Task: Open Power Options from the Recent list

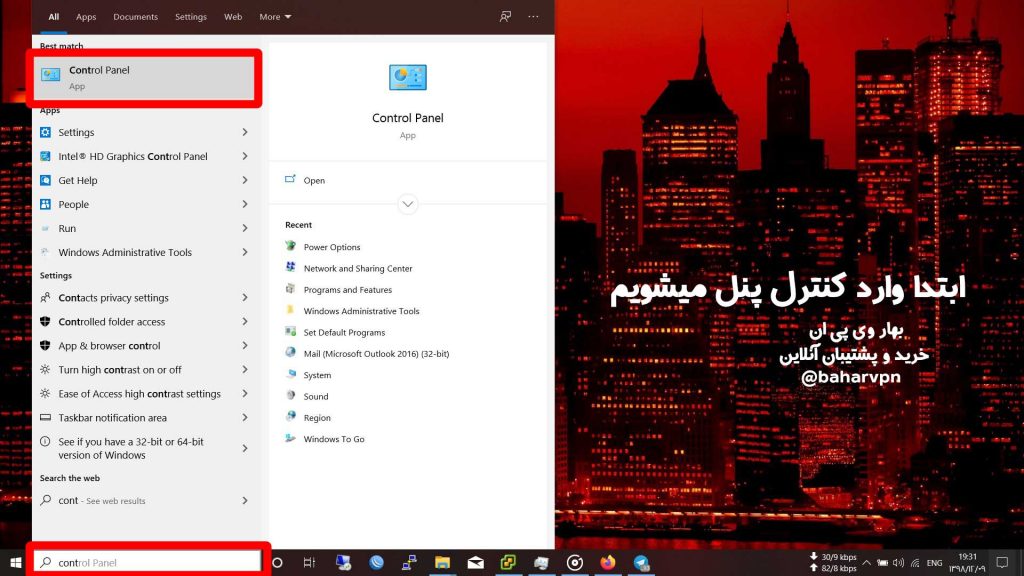Action: pyautogui.click(x=331, y=247)
